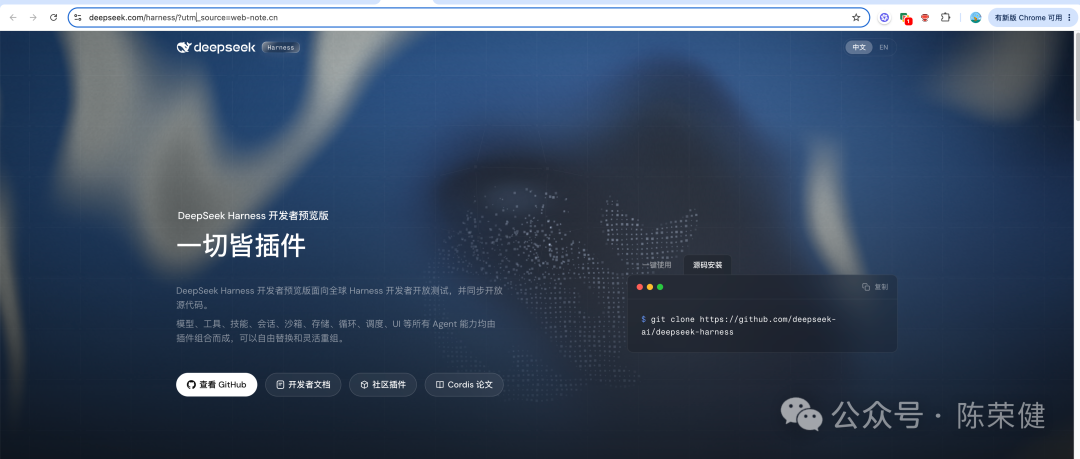
Task: Click the red dot in terminal card
Action: tap(639, 287)
